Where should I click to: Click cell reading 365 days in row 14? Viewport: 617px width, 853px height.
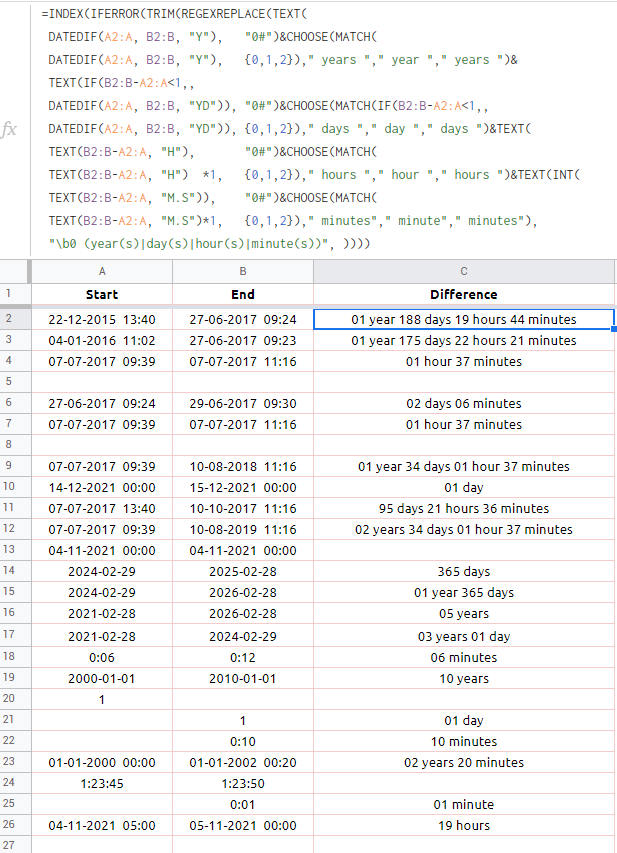(x=464, y=571)
